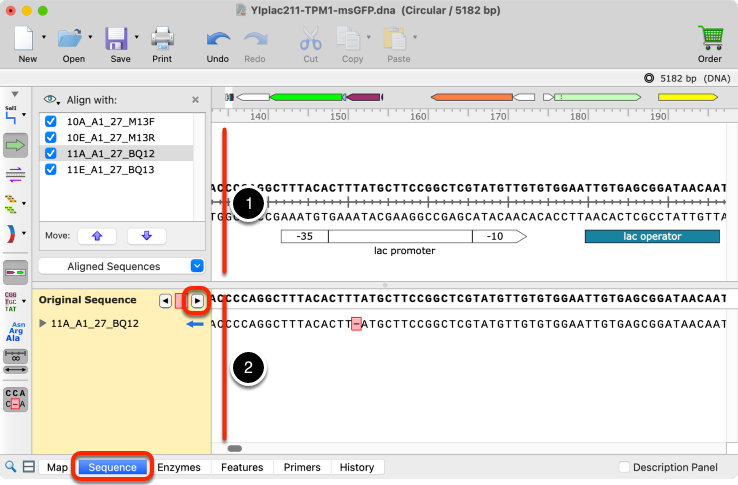Open the eye visibility menu beside Align with

(x=52, y=100)
